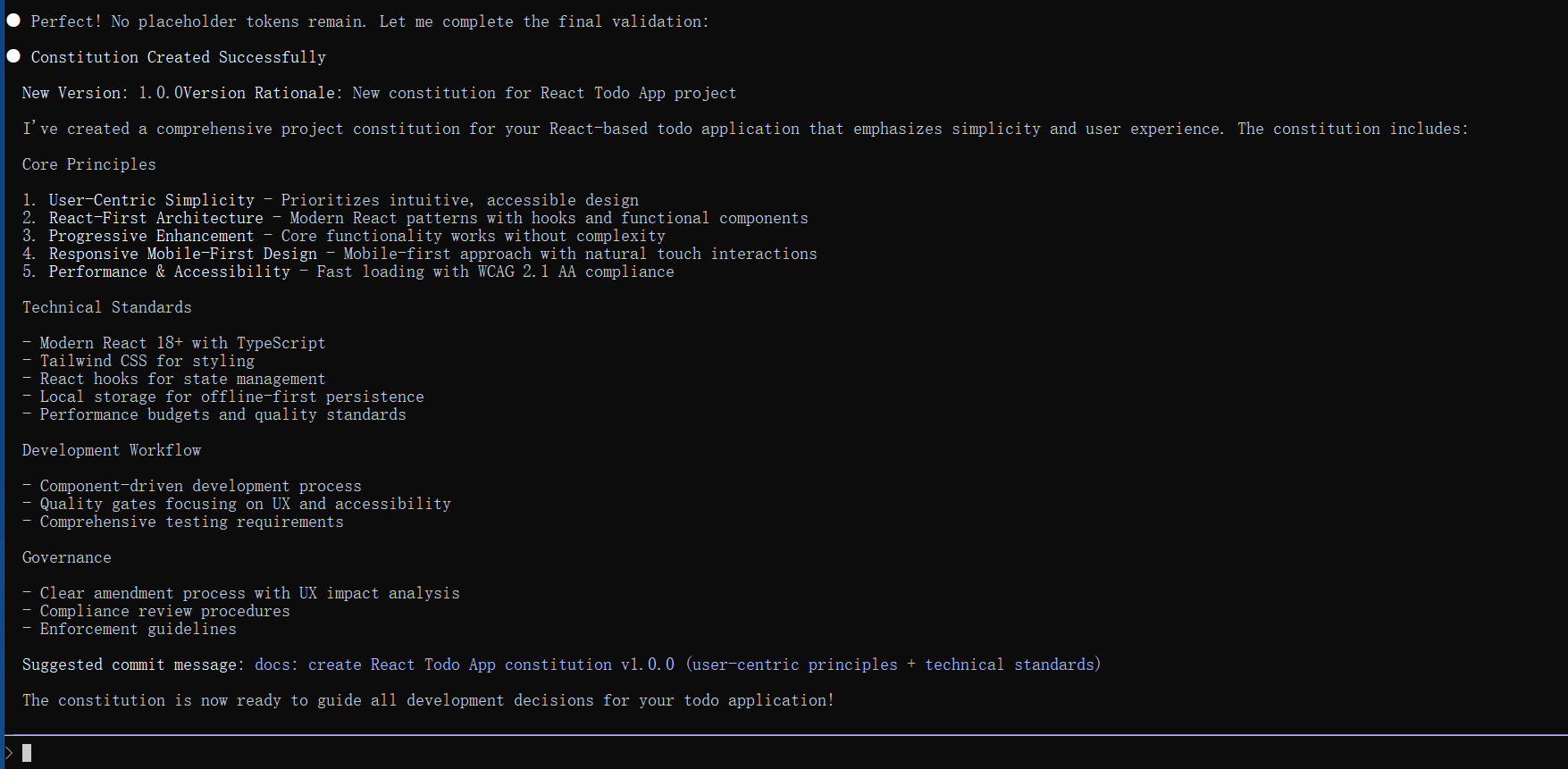The width and height of the screenshot is (1568, 769).
Task: Click the "Compliance review procedures" line
Action: (x=164, y=611)
